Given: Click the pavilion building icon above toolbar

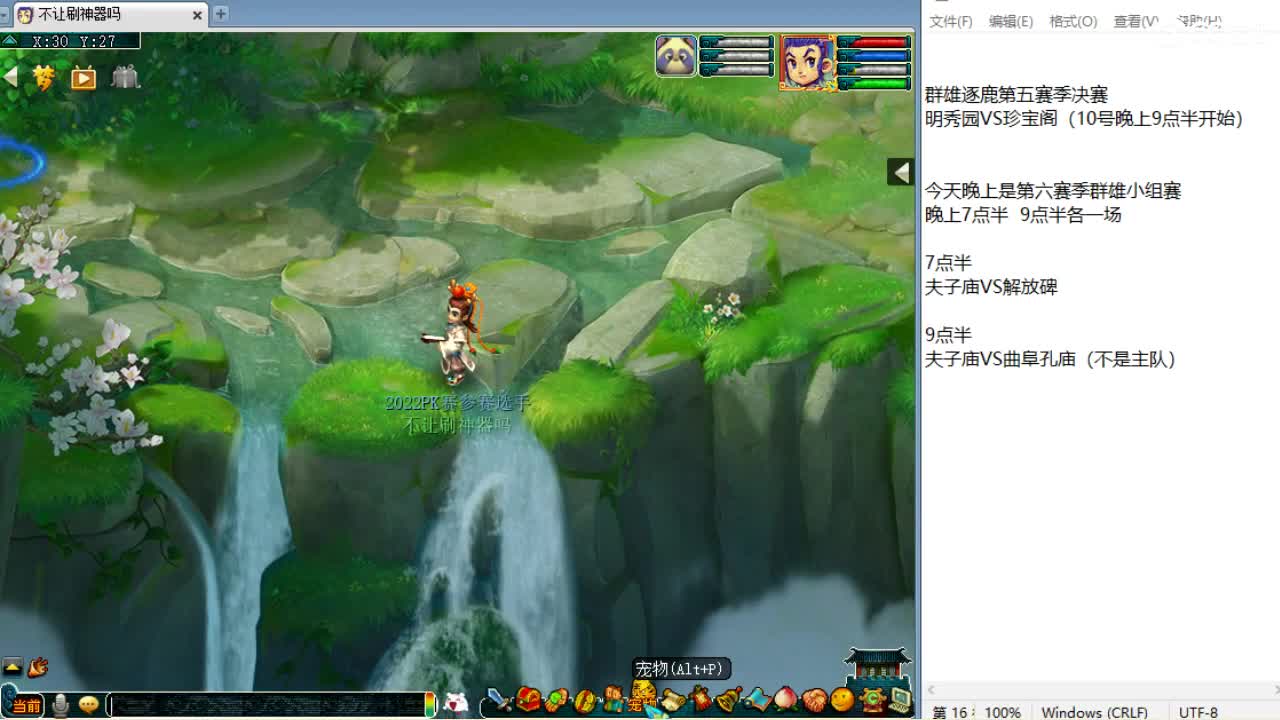Looking at the screenshot, I should pyautogui.click(x=877, y=665).
